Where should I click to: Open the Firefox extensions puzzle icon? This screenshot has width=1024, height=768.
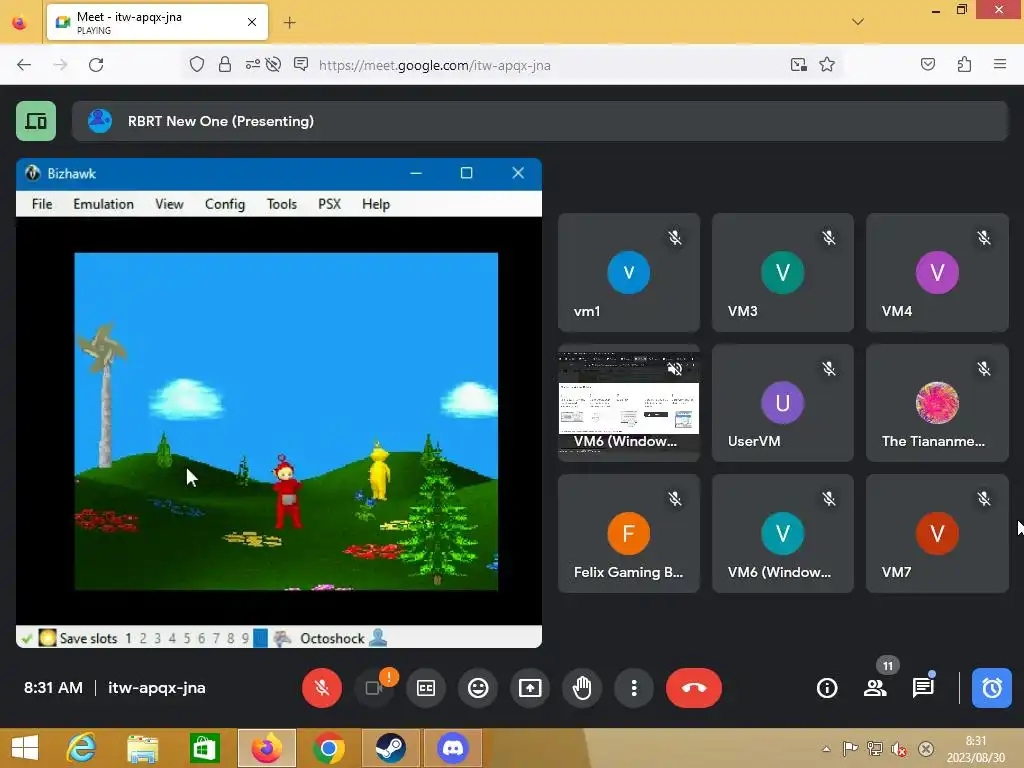click(964, 65)
